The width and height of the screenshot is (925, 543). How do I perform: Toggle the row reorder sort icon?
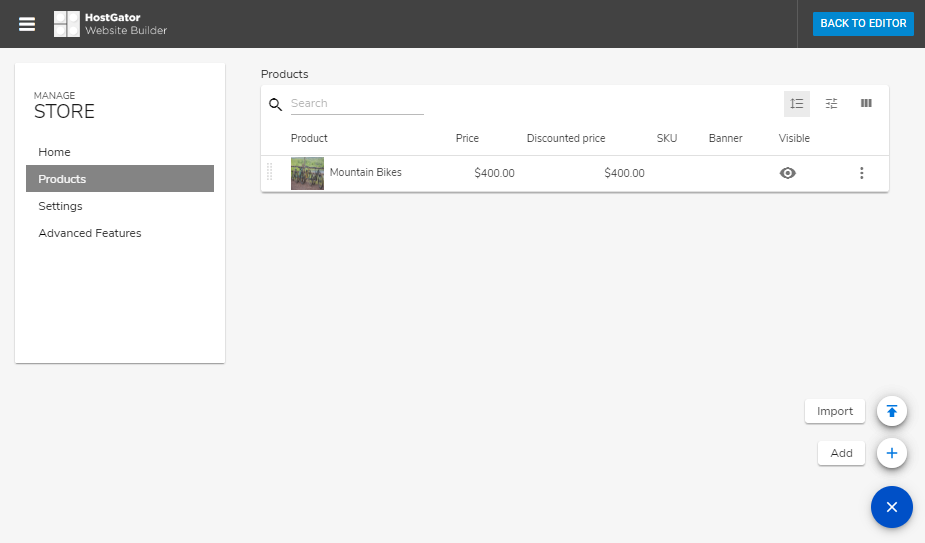point(797,103)
